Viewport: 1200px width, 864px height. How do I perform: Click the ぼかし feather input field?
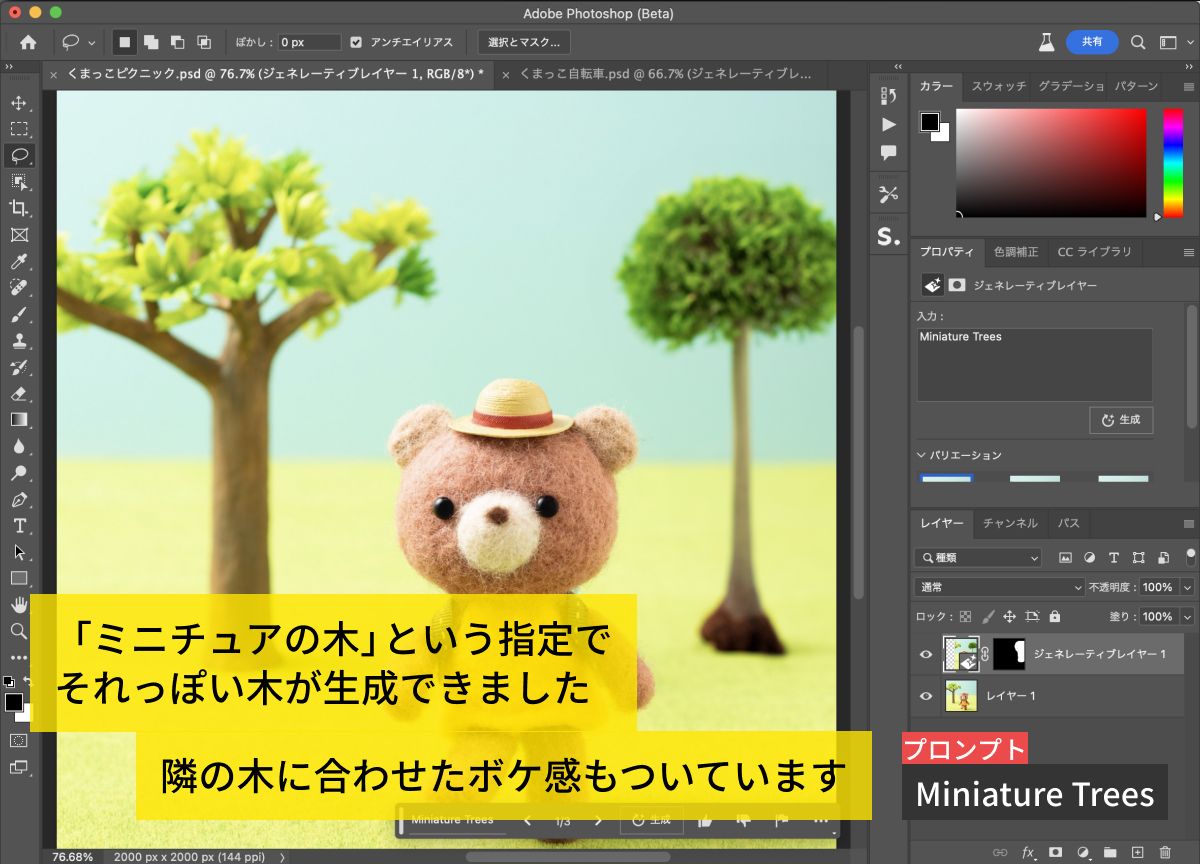[x=309, y=42]
